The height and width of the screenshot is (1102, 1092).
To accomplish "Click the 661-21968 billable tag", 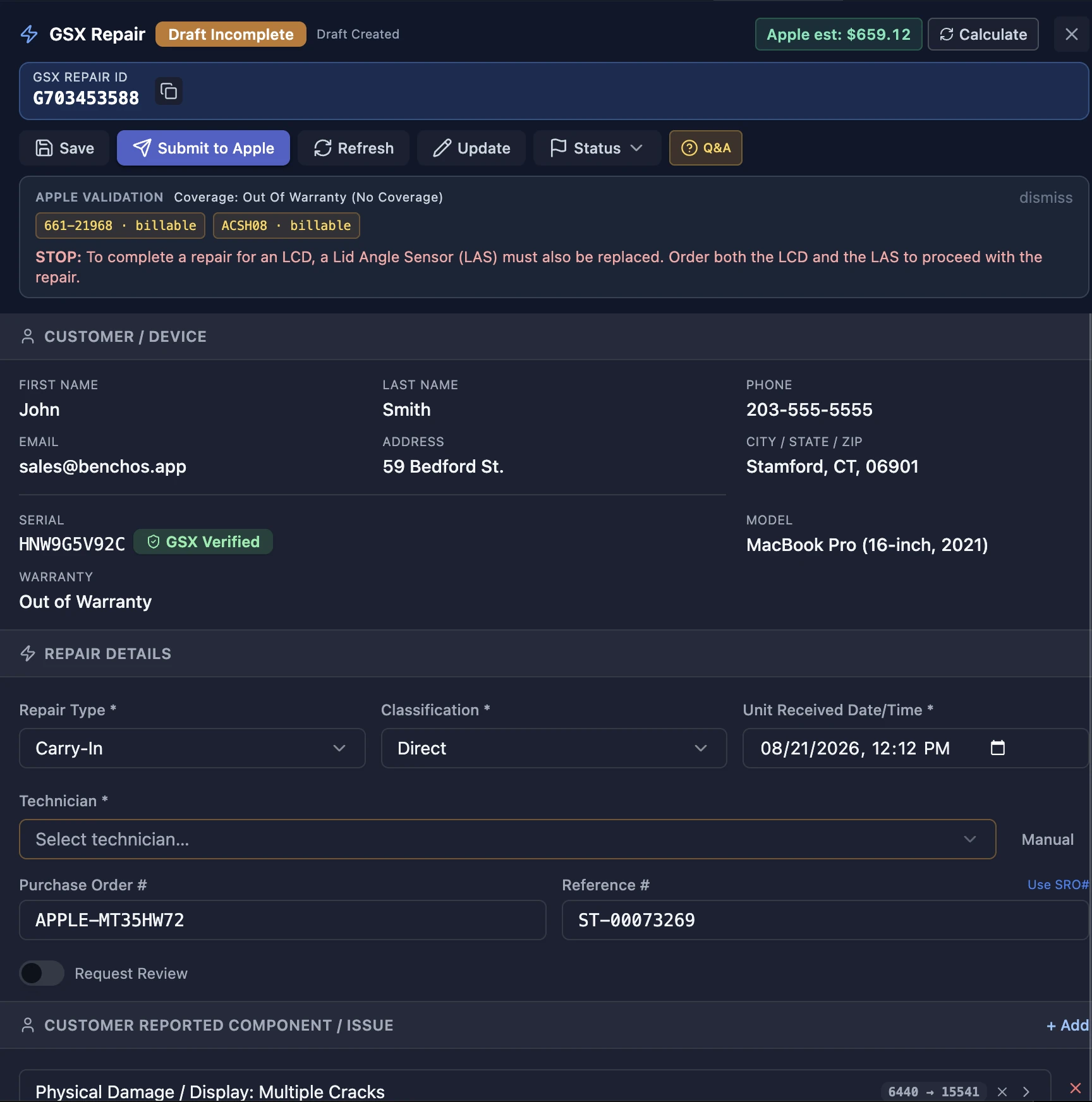I will (120, 226).
